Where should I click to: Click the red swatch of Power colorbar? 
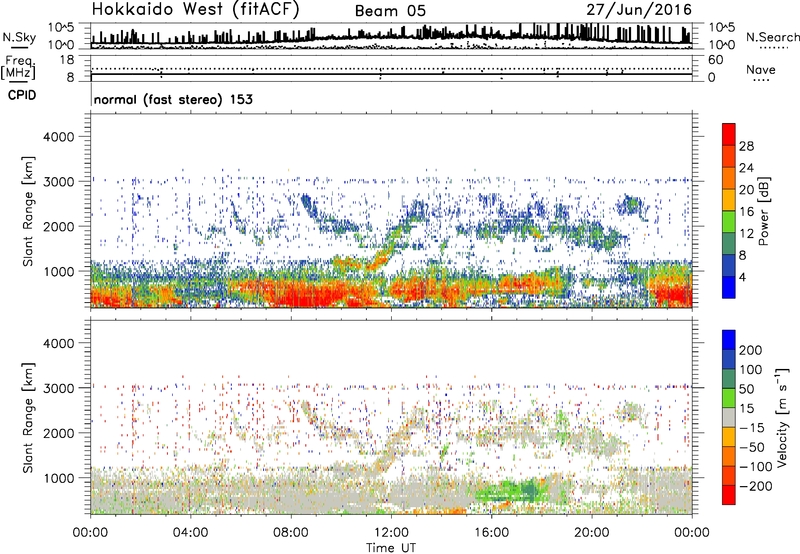tap(729, 134)
